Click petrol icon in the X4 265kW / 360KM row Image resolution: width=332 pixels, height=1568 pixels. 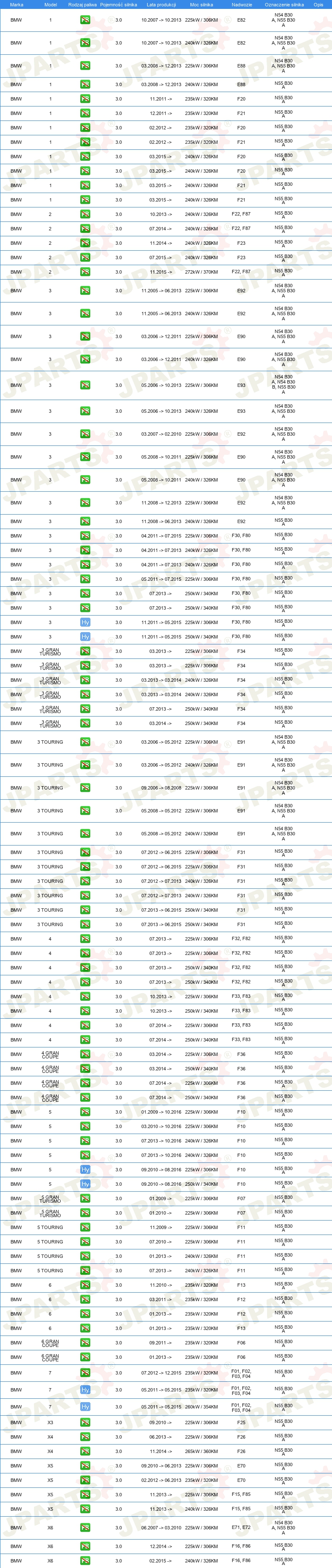(85, 1451)
